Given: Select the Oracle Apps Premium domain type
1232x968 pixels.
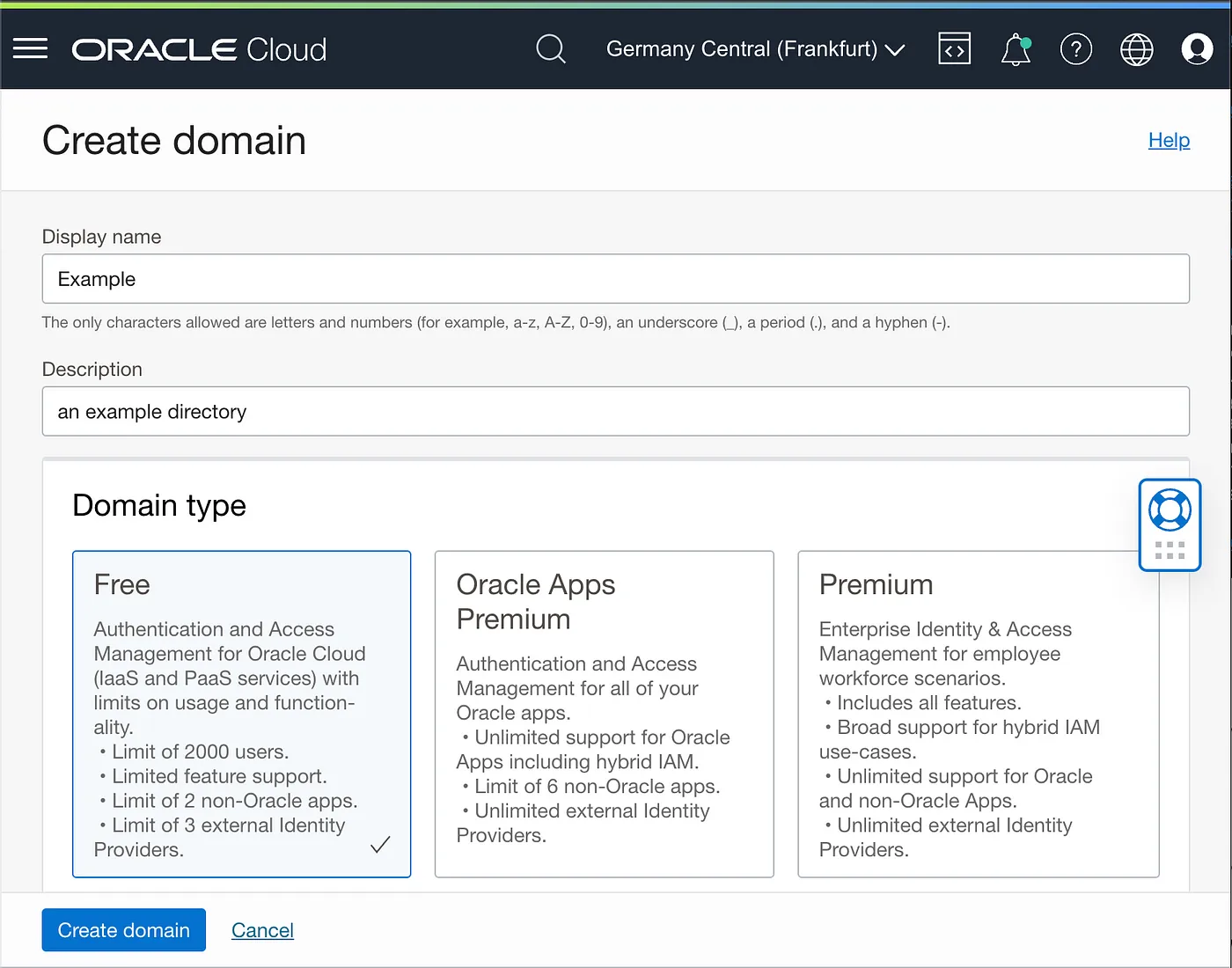Looking at the screenshot, I should click(605, 714).
